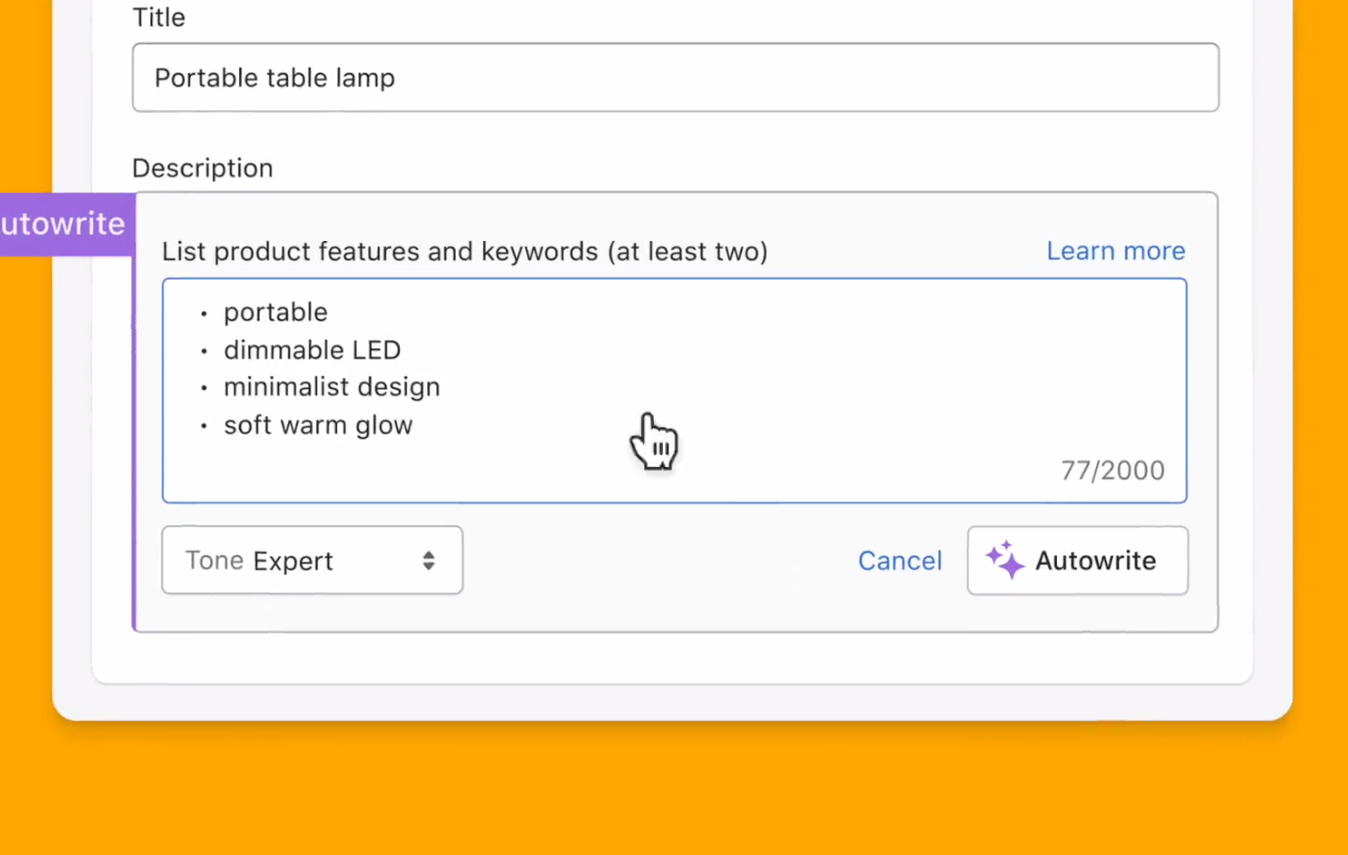Click the 77/2000 character counter
The image size is (1348, 855).
tap(1112, 470)
